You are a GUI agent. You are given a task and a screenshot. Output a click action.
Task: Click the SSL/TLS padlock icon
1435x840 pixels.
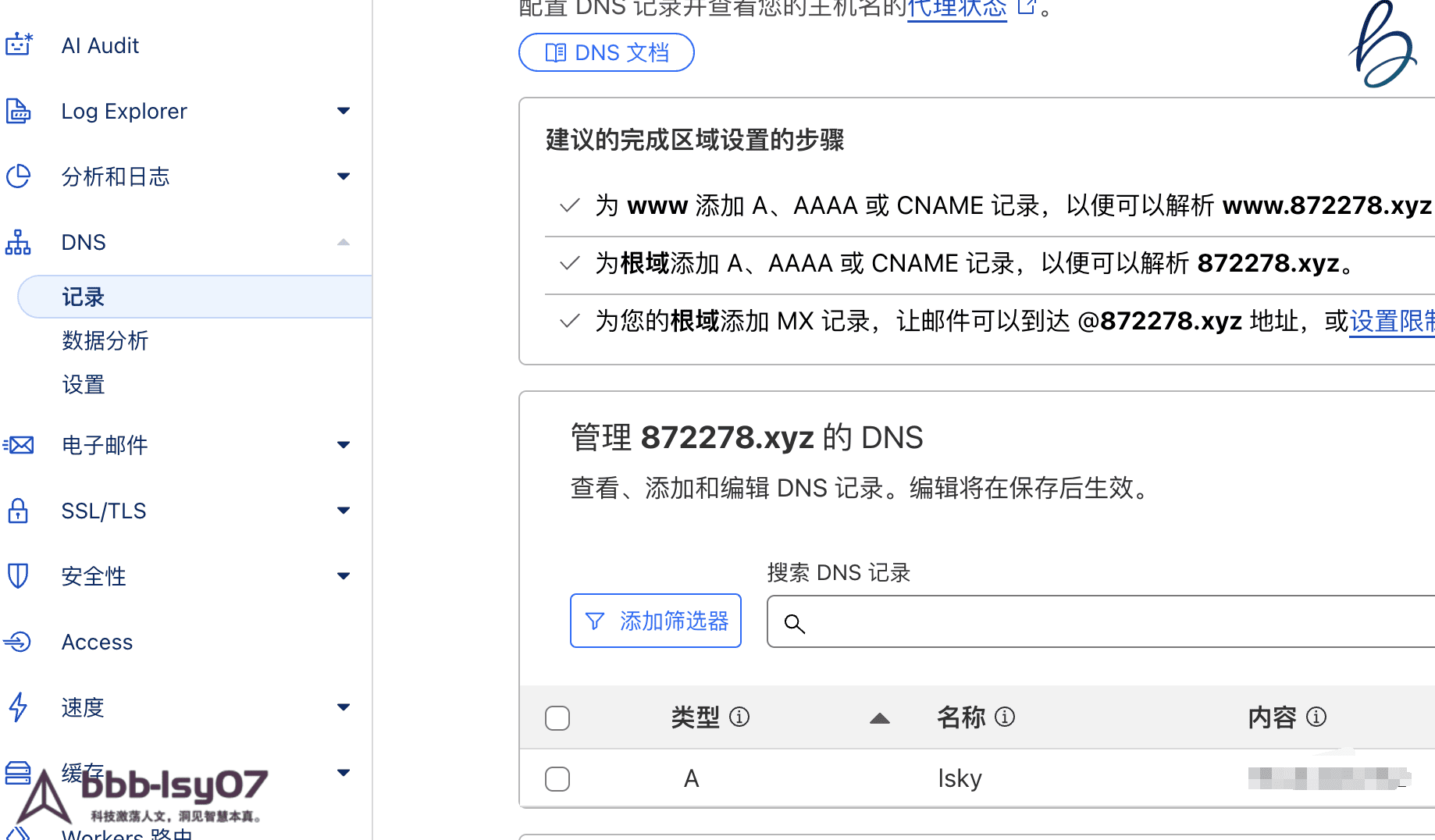coord(19,511)
